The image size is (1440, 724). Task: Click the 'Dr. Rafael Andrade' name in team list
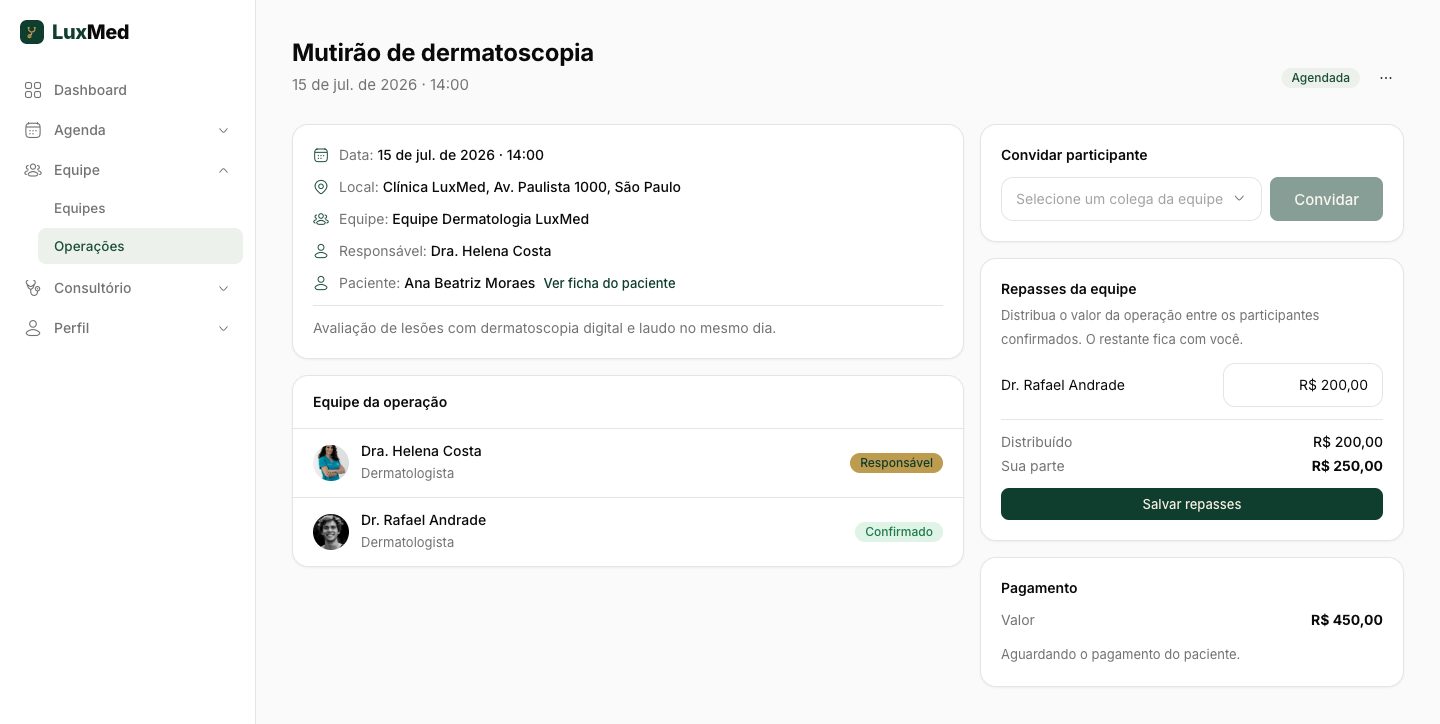coord(423,520)
